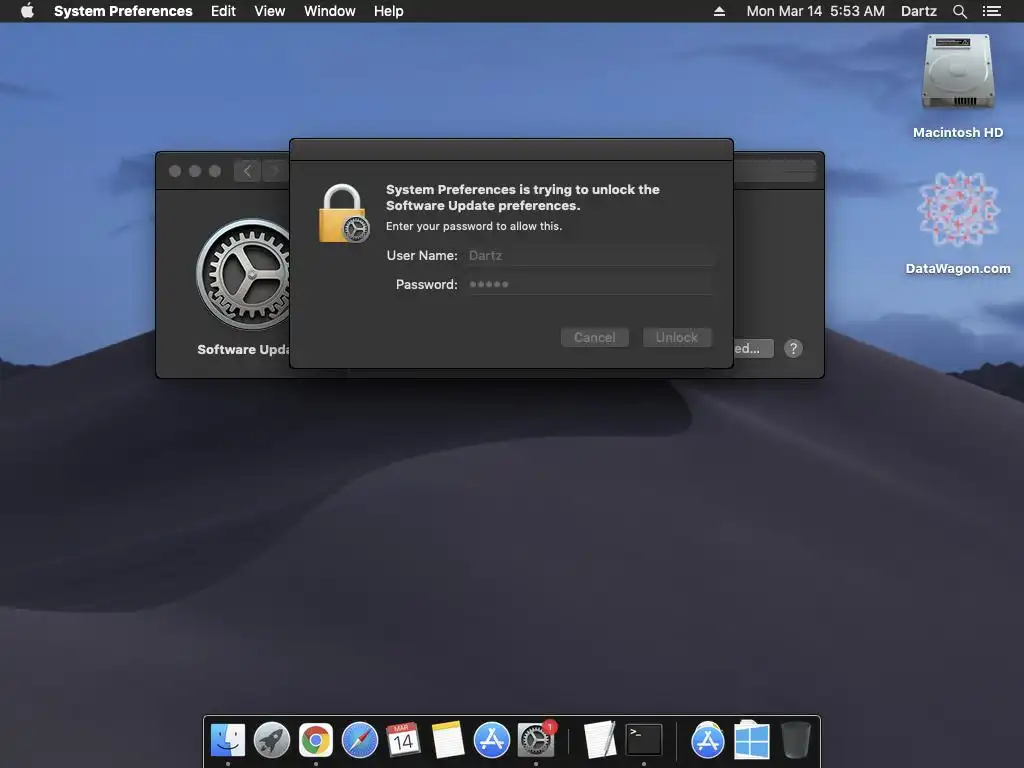Open System Preferences in Dock

[x=536, y=740]
